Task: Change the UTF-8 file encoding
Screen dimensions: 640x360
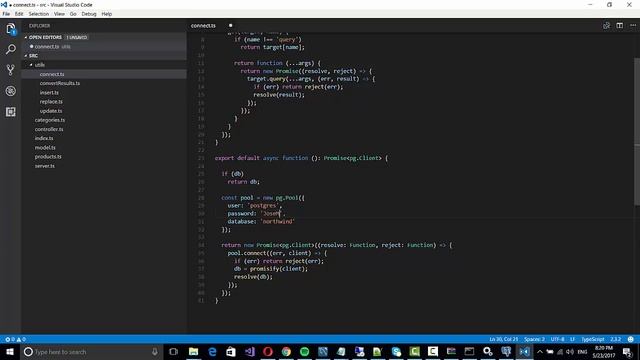Action: pos(557,339)
